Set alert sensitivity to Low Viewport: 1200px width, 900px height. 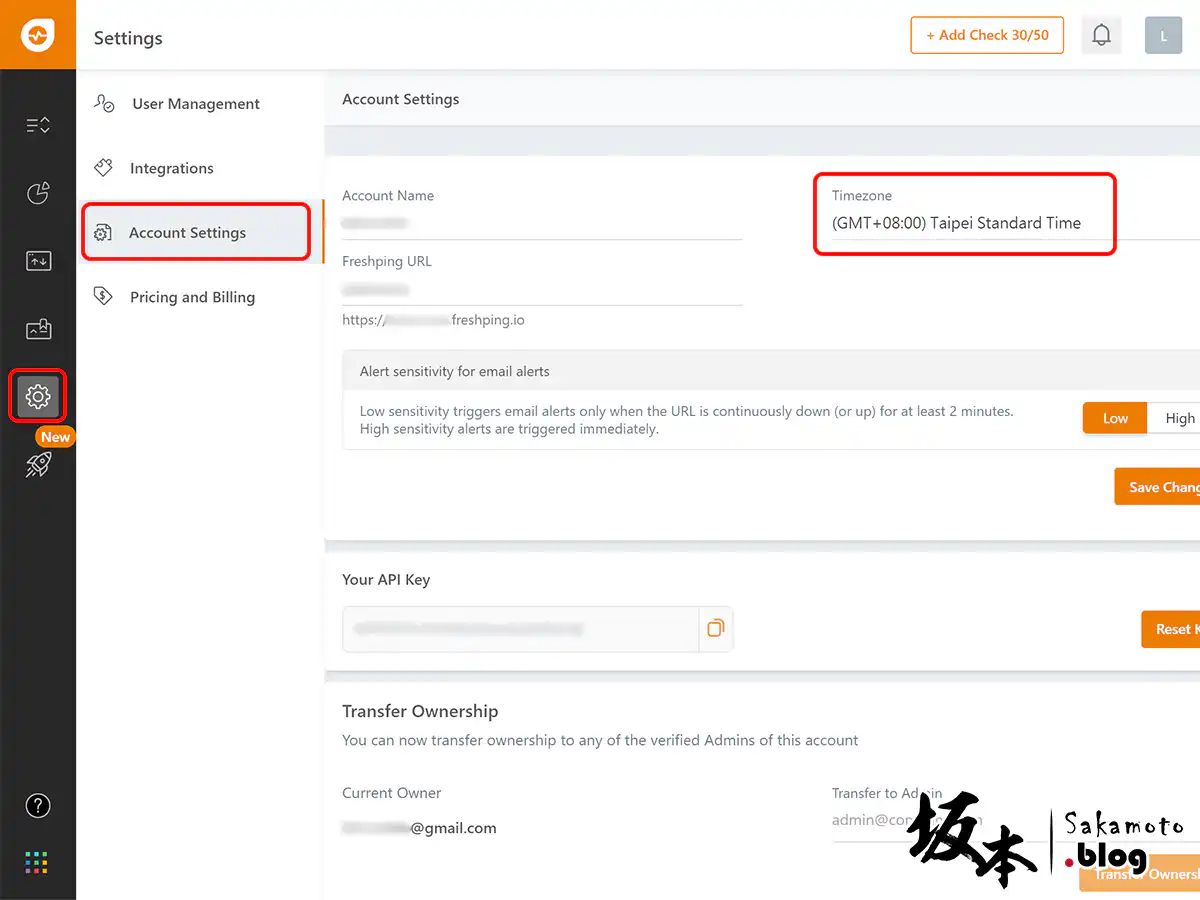coord(1115,419)
